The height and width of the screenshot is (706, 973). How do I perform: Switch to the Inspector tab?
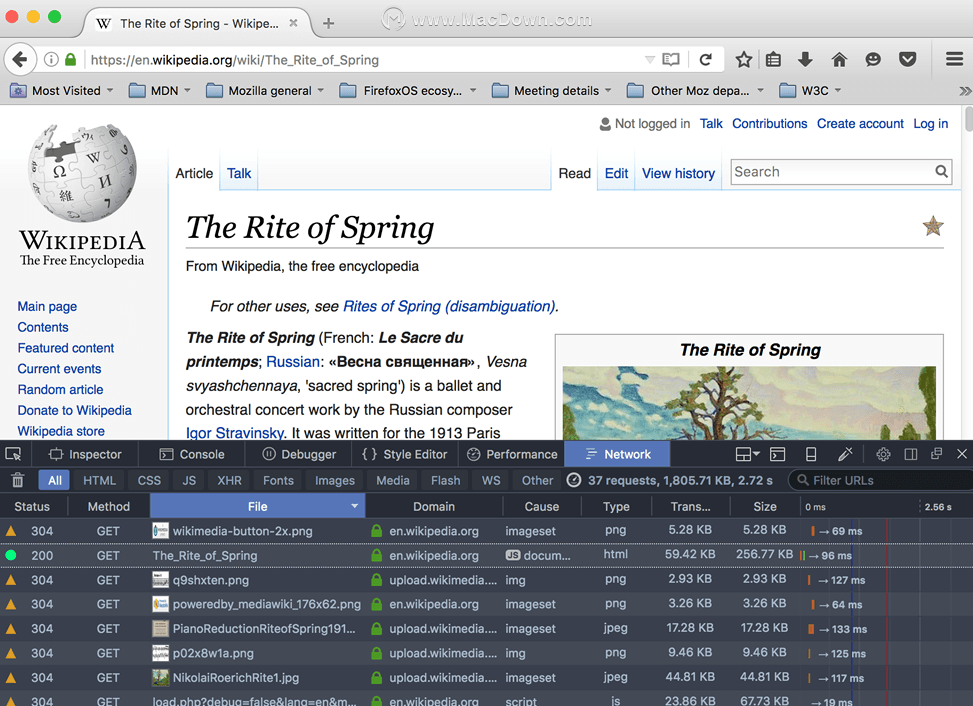85,454
